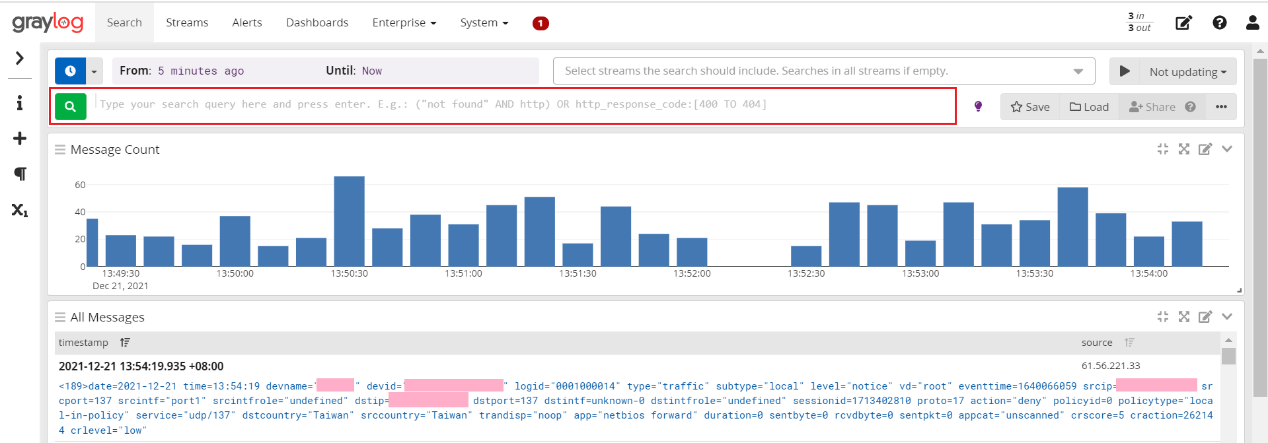Navigate to Dashboards
The height and width of the screenshot is (443, 1268).
(317, 22)
